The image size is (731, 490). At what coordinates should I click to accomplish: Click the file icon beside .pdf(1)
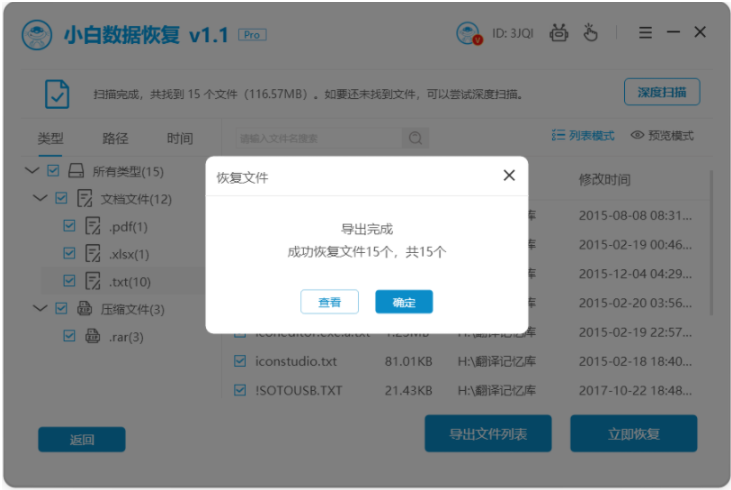(x=93, y=226)
